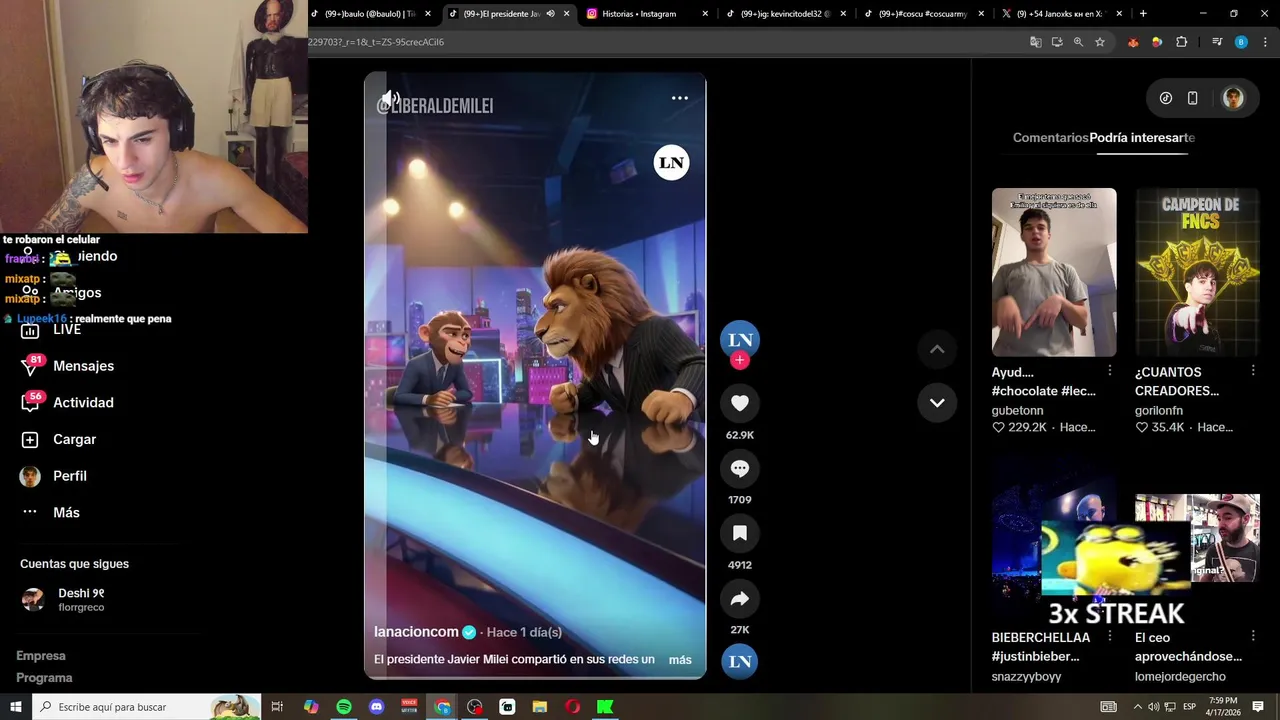Open the Windows Start menu

pos(16,707)
